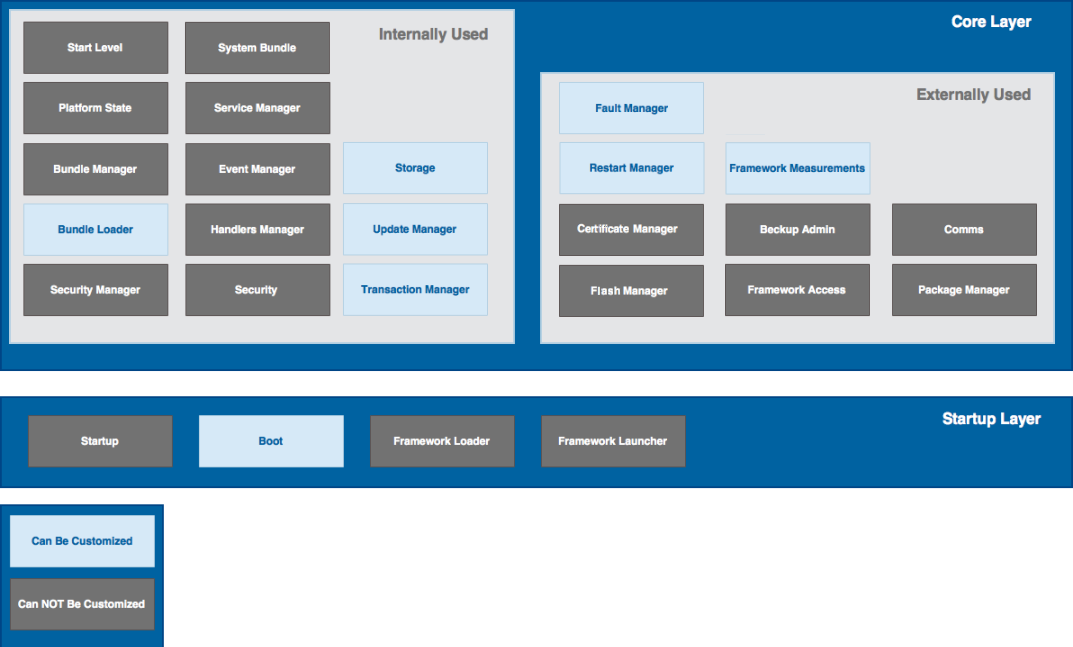The width and height of the screenshot is (1073, 647).
Task: Open the Certificate Manager module
Action: click(x=631, y=229)
